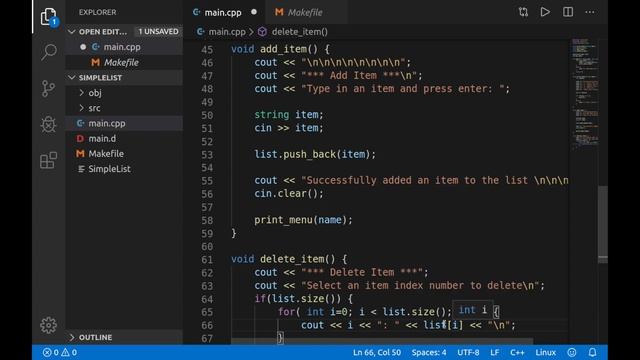Viewport: 640px width, 360px height.
Task: Click the unsaved dot on main.cpp tab
Action: pos(254,12)
